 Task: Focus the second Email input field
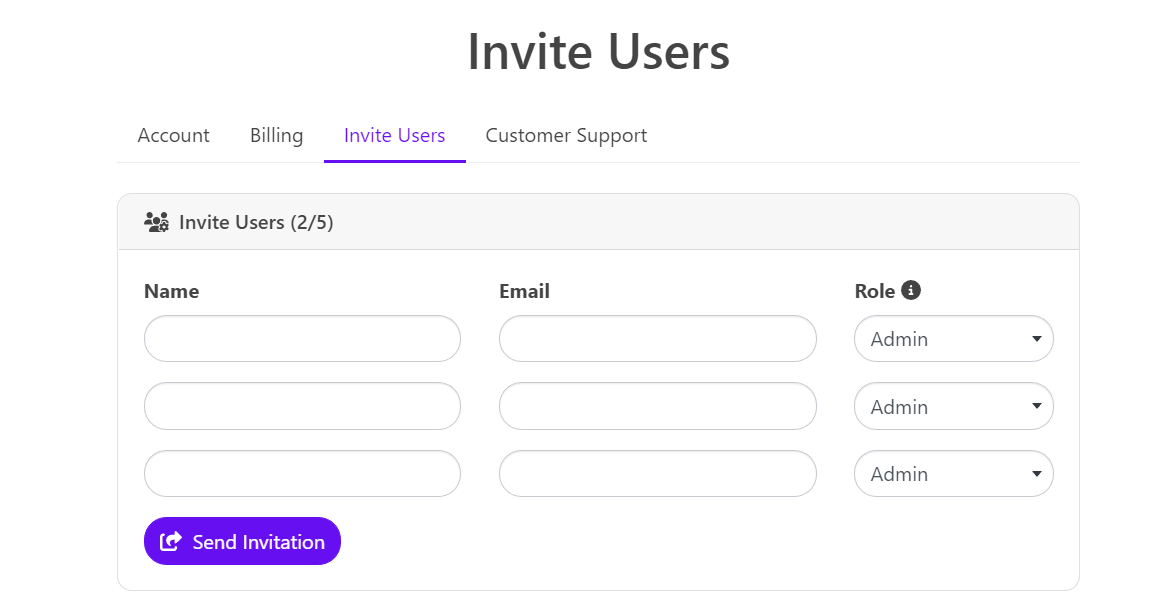pyautogui.click(x=658, y=406)
